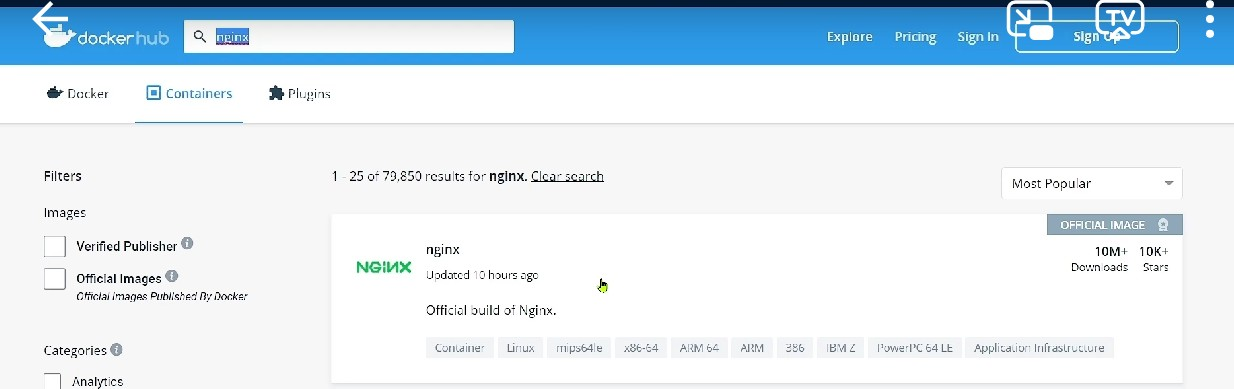Click the 386 tag chip
The width and height of the screenshot is (1234, 389).
[795, 348]
